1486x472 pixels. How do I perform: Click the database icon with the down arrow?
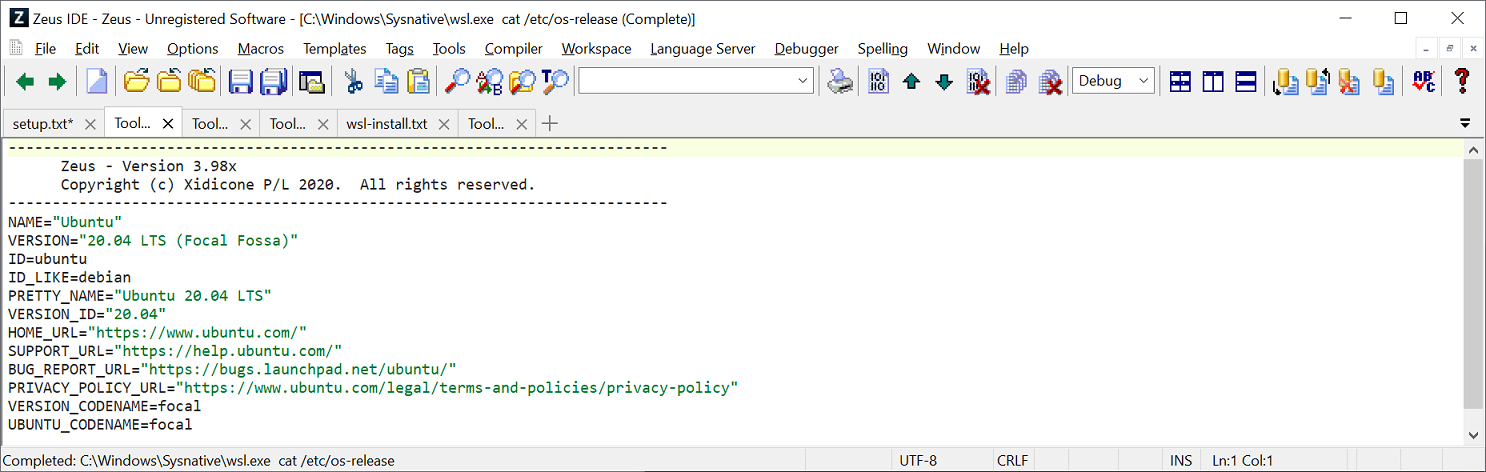[1285, 82]
